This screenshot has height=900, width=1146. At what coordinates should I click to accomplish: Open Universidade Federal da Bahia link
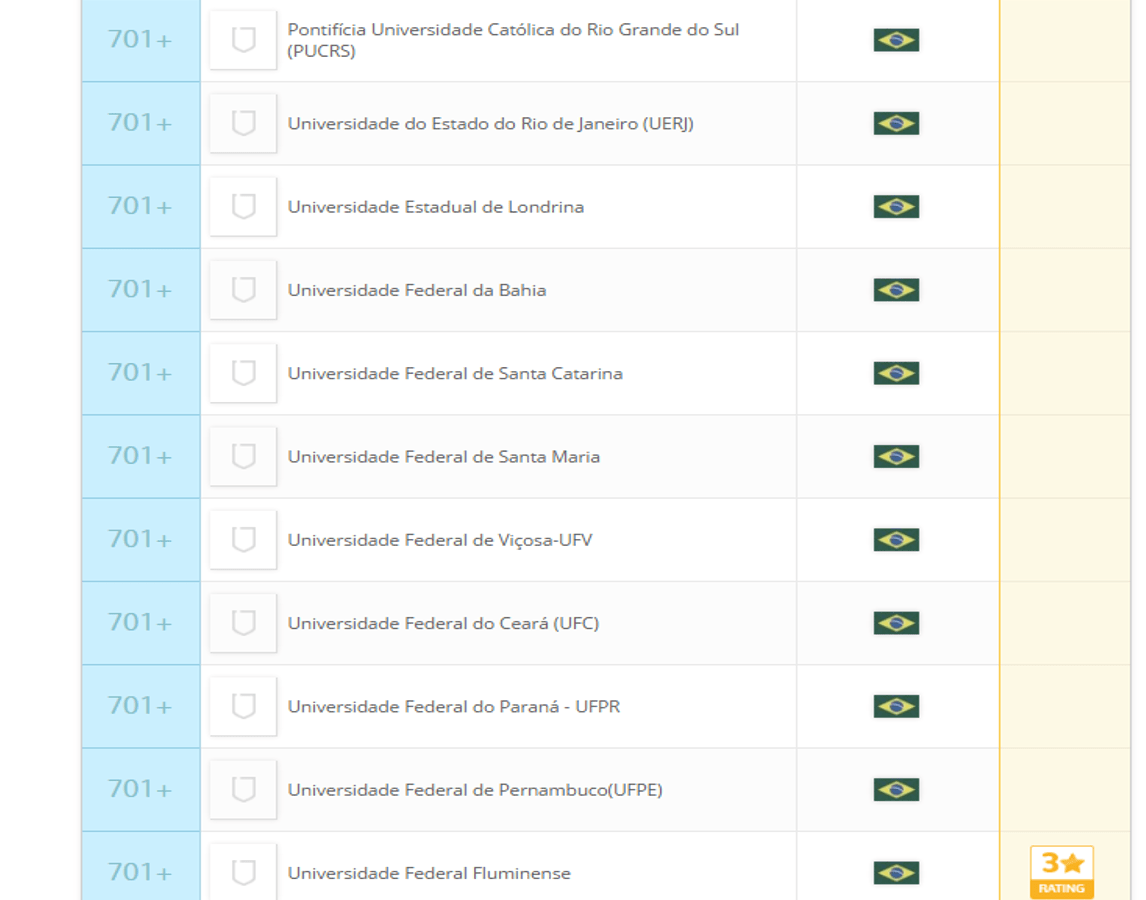coord(417,290)
